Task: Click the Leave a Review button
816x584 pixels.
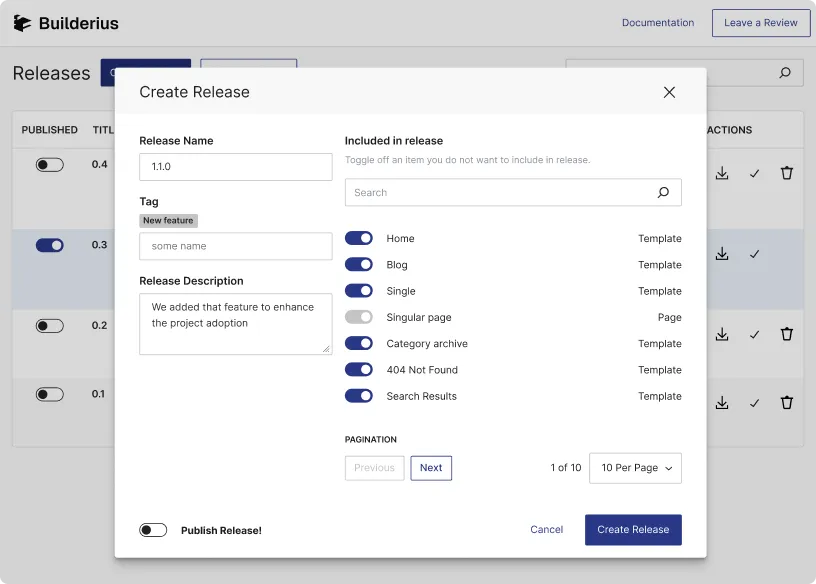Action: pyautogui.click(x=761, y=23)
